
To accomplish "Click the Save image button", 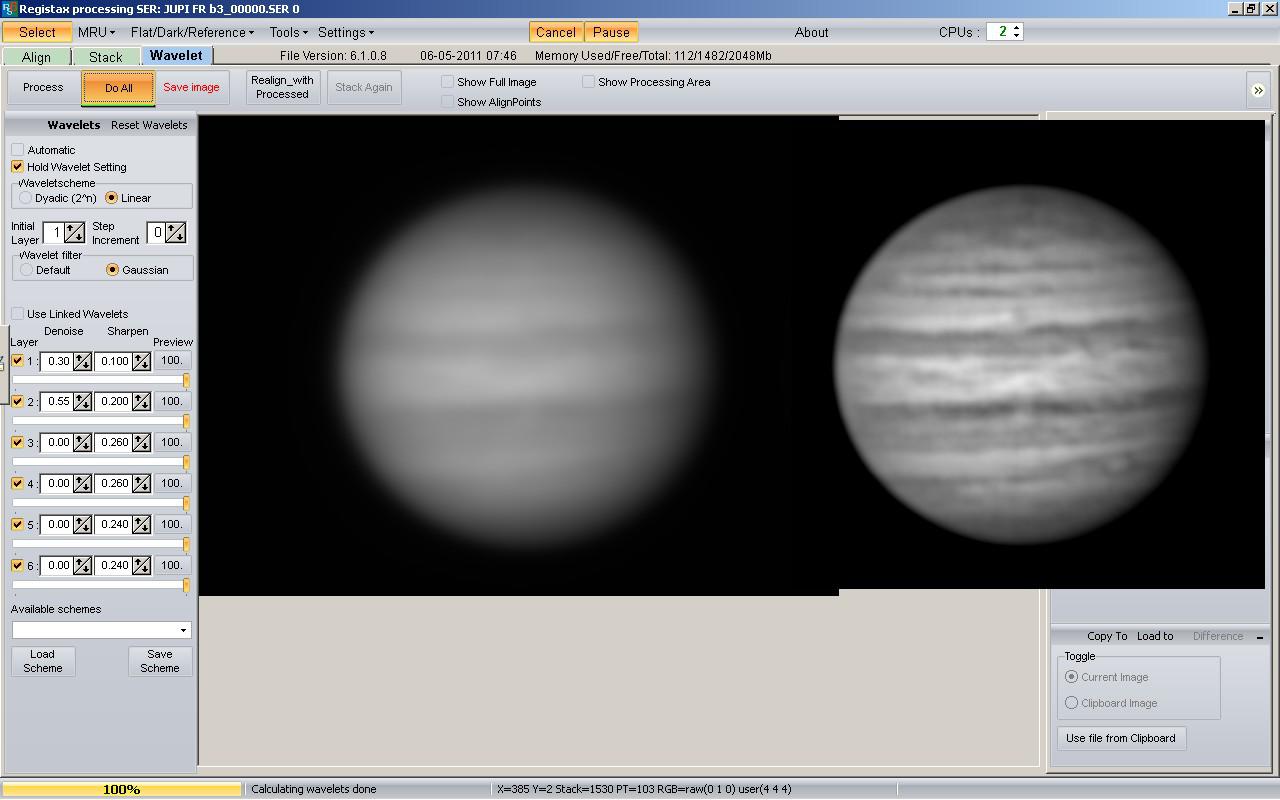I will pos(191,87).
